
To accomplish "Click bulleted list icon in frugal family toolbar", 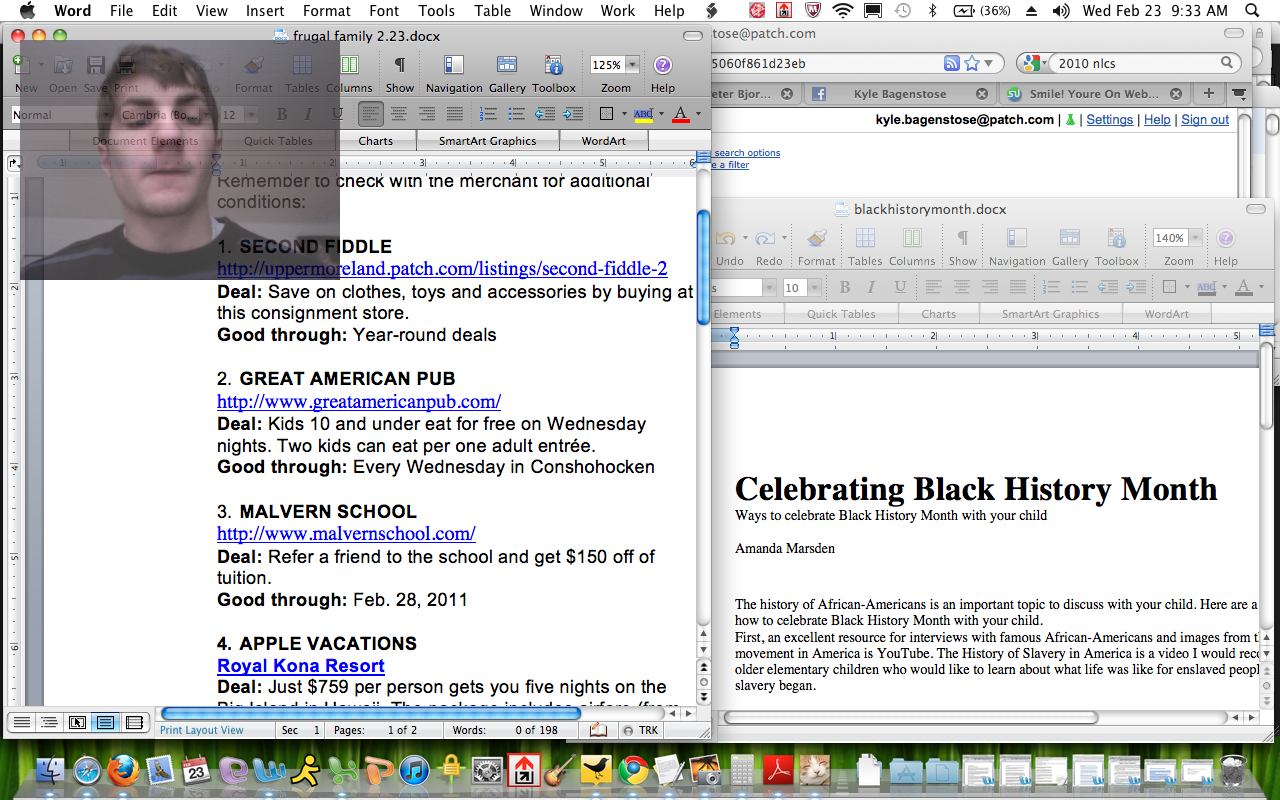I will click(516, 114).
